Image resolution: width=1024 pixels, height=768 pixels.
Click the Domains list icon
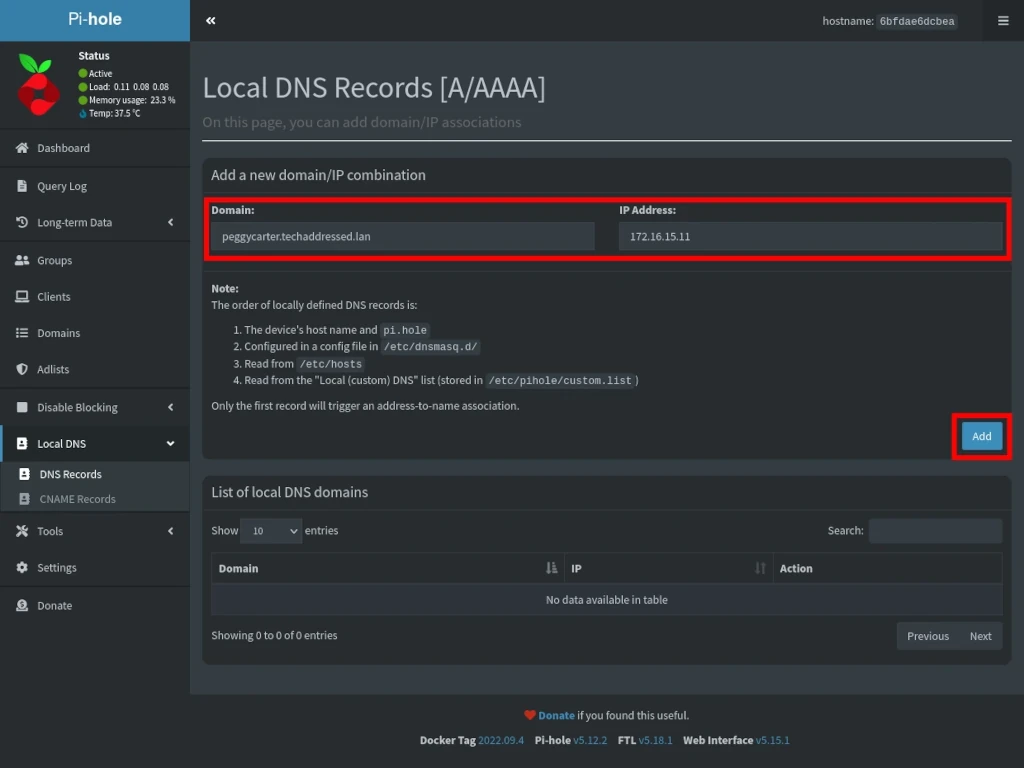coord(22,332)
